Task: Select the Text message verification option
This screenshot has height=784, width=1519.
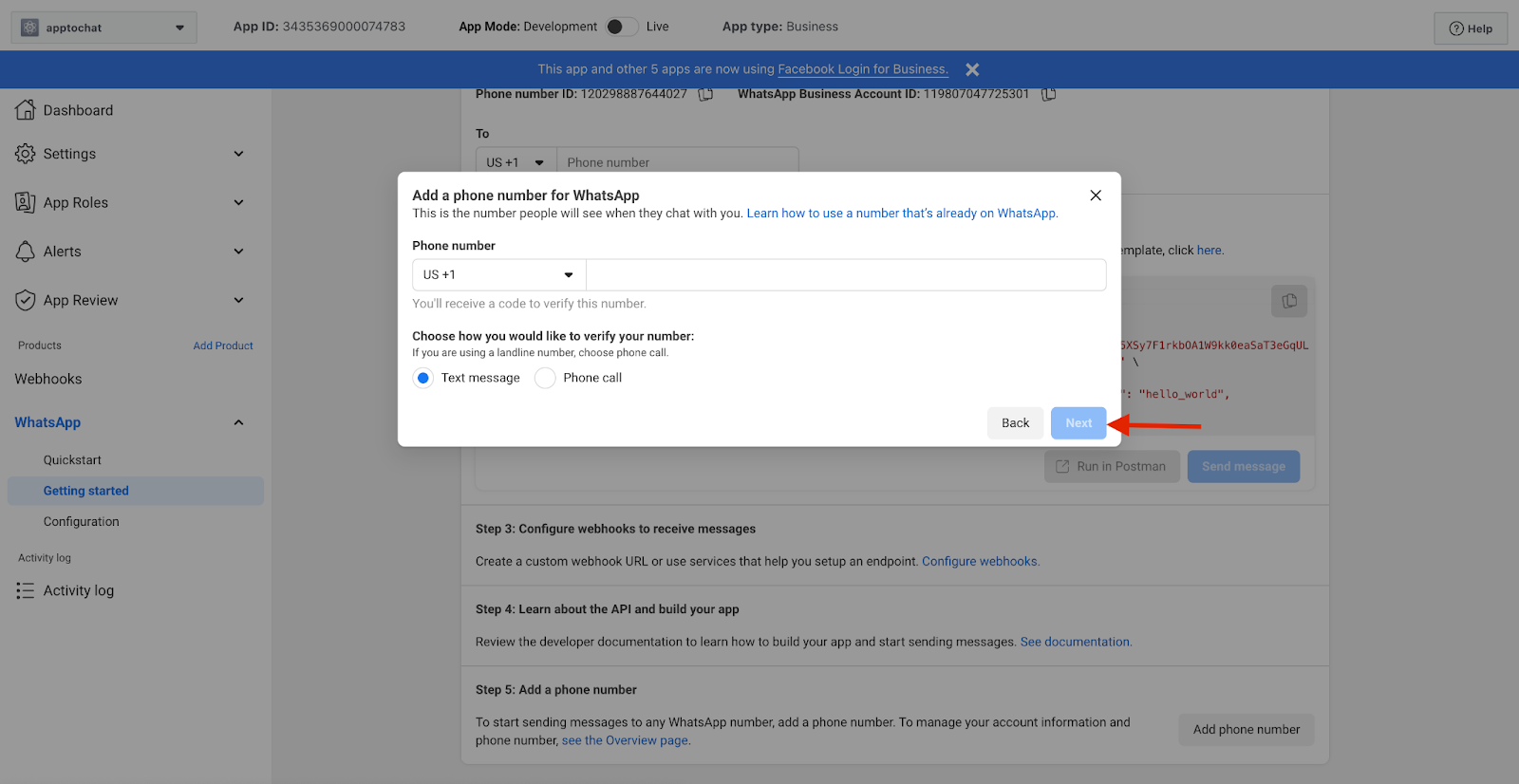Action: (x=423, y=378)
